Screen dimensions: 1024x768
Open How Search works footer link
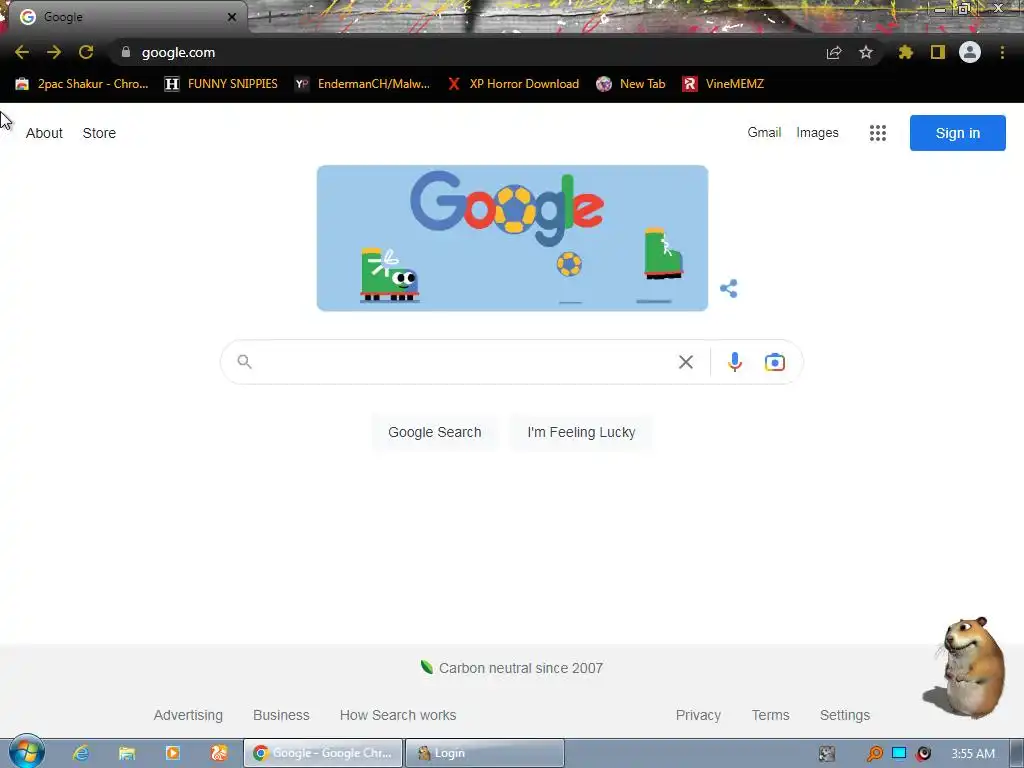click(398, 715)
